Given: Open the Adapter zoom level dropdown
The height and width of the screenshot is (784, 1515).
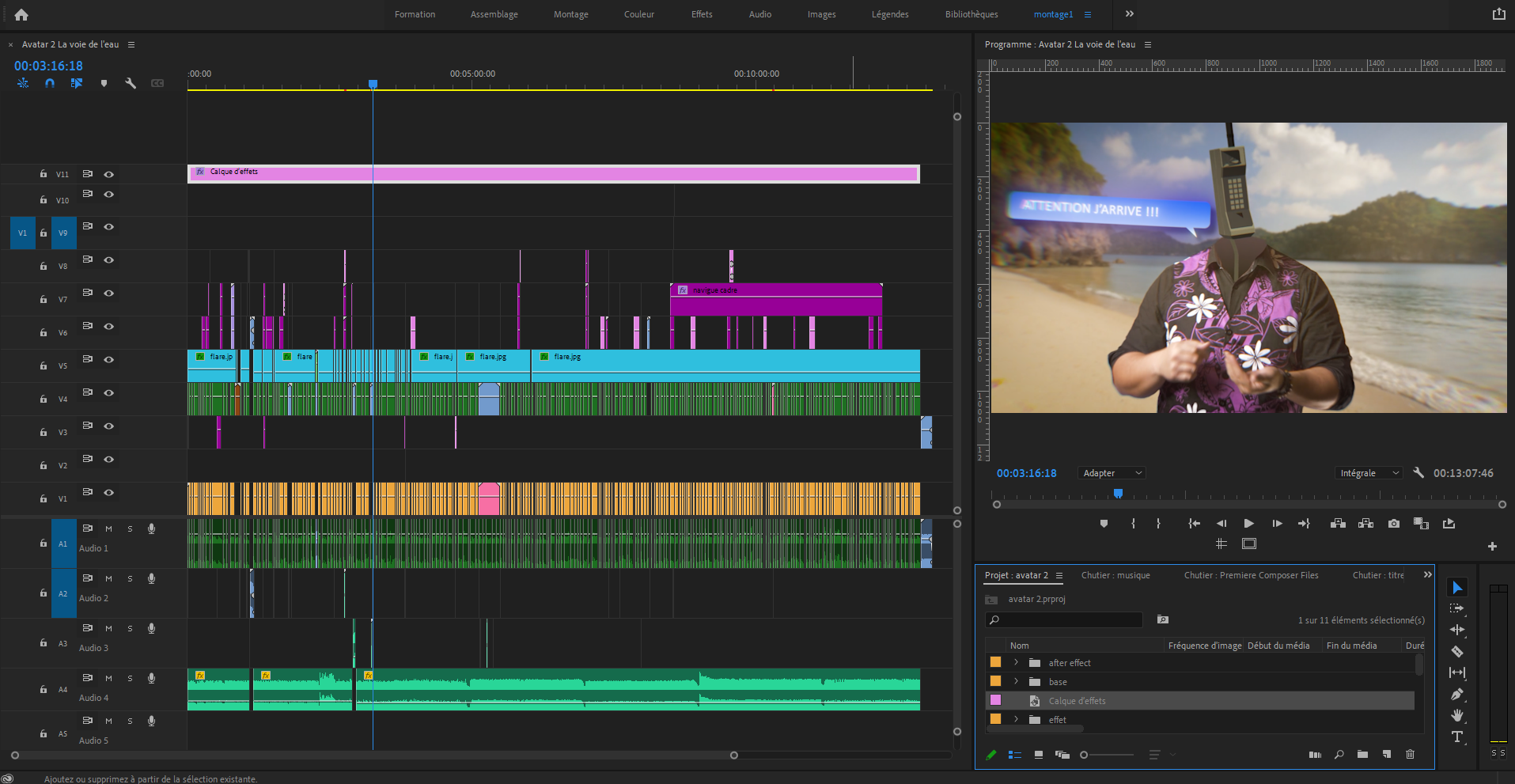Looking at the screenshot, I should (1111, 473).
